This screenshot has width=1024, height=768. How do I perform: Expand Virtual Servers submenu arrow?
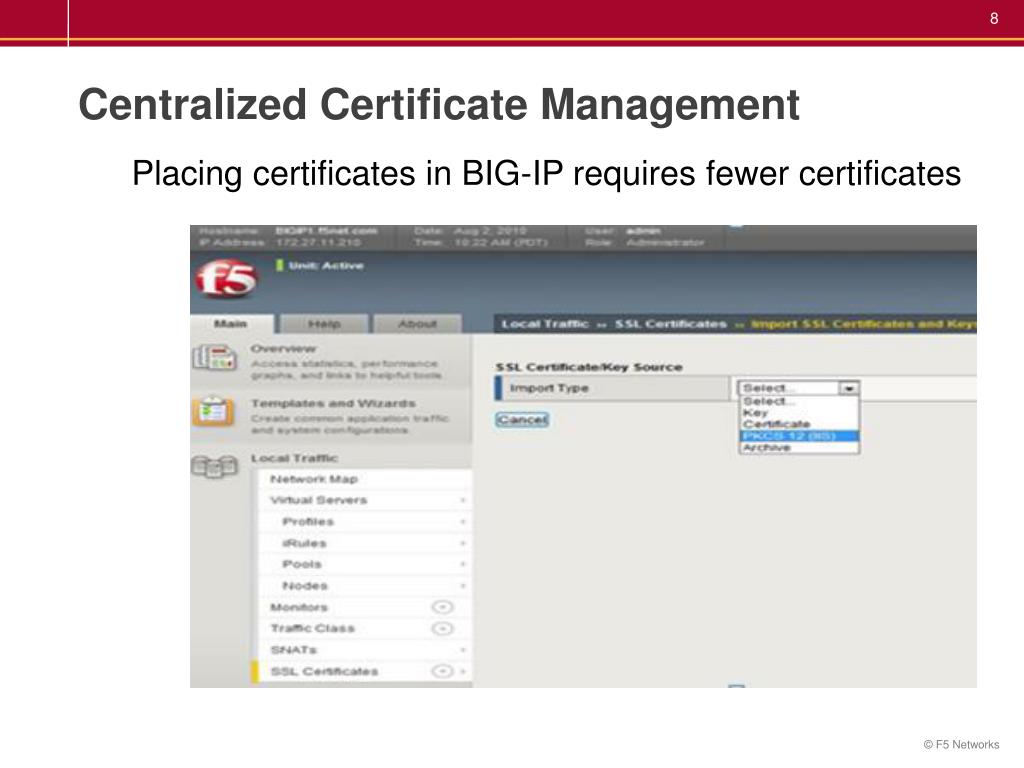click(x=463, y=500)
